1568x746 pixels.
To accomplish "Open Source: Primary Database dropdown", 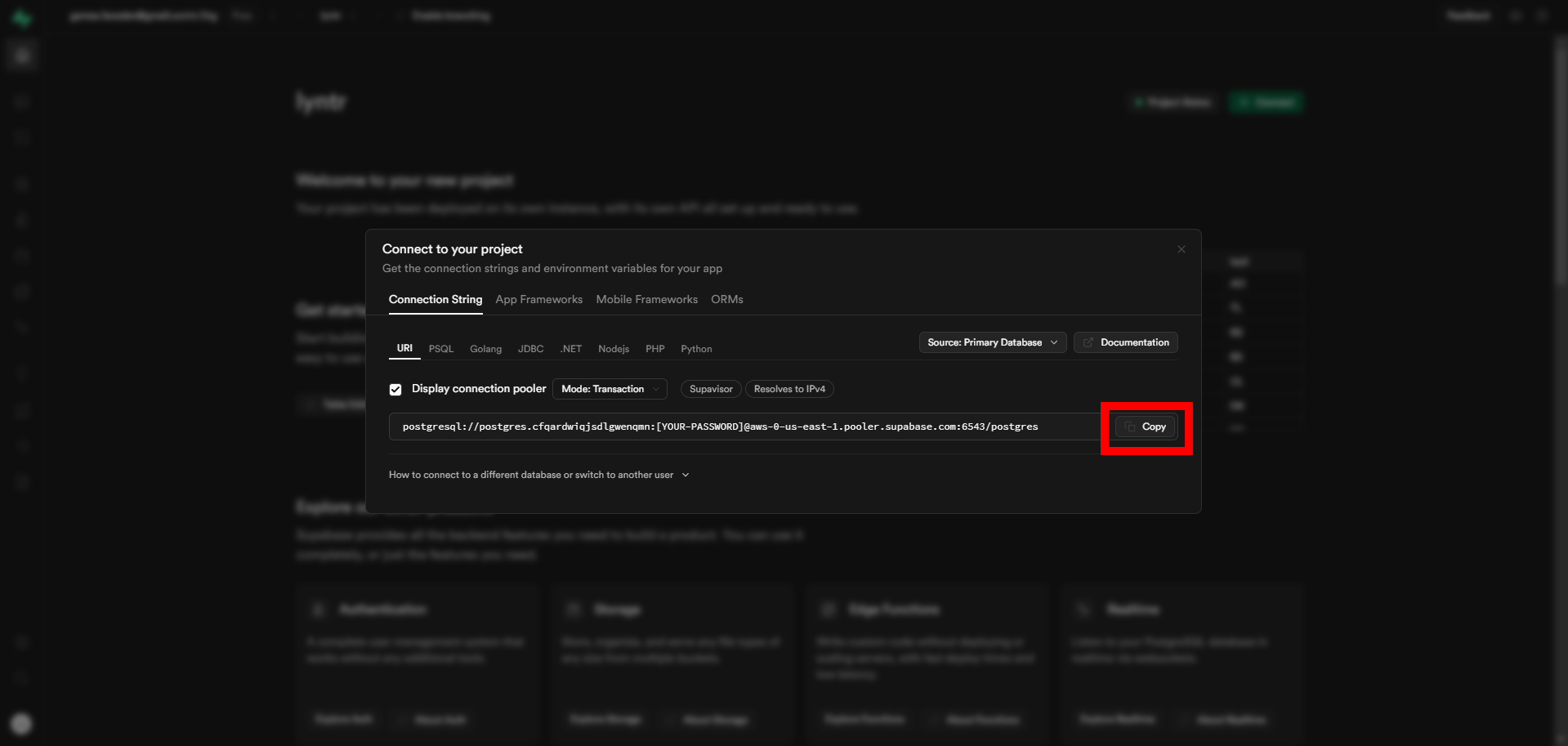I will tap(993, 342).
